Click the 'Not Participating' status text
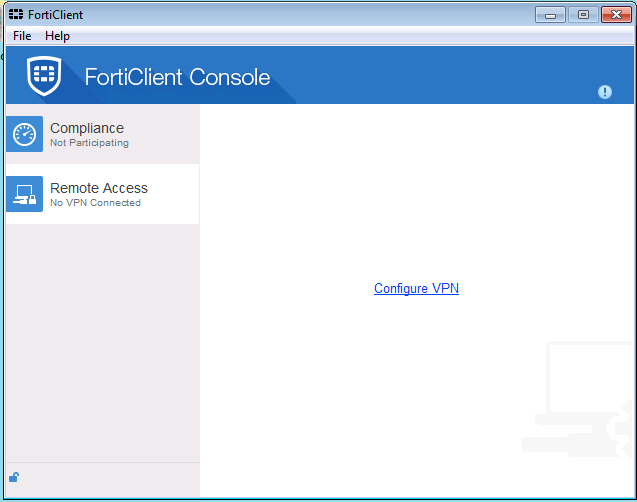The width and height of the screenshot is (637, 502). click(x=89, y=143)
